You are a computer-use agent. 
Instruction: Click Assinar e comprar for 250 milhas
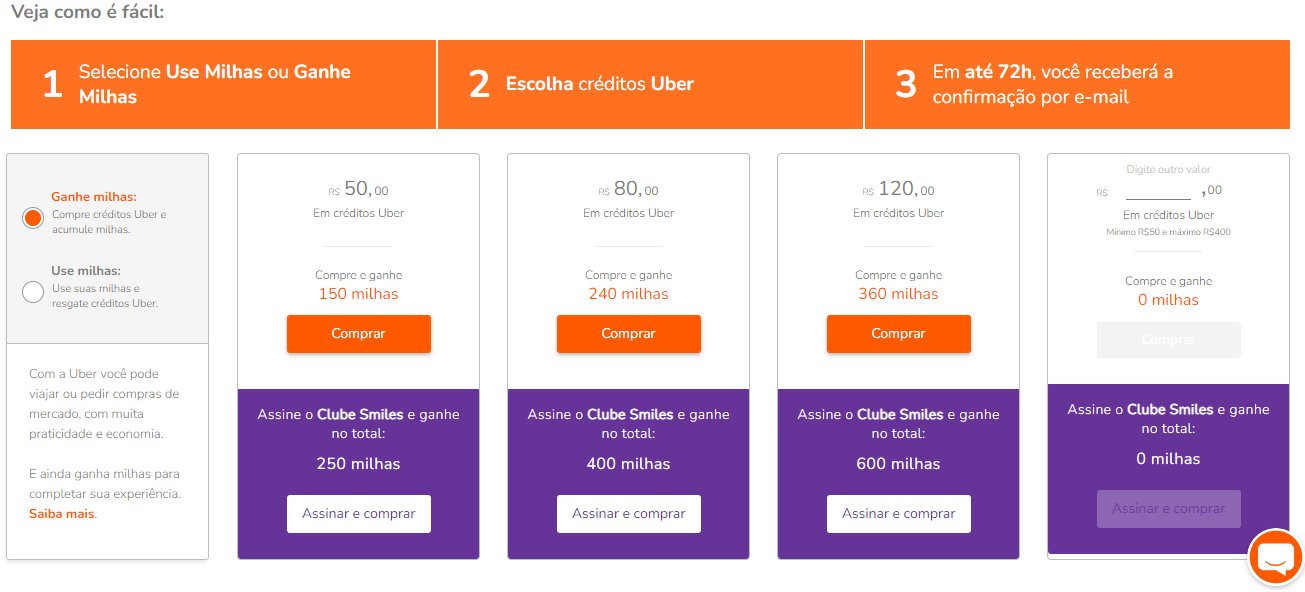point(359,514)
